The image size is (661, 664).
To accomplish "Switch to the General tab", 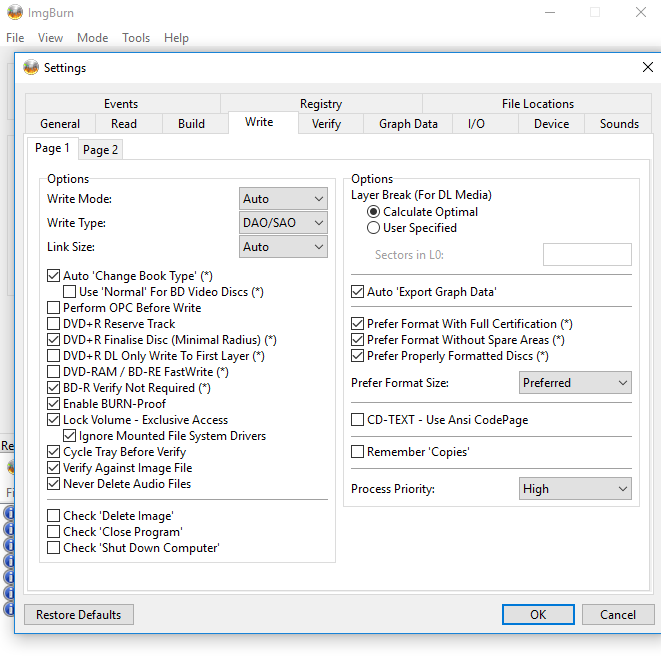I will pyautogui.click(x=60, y=124).
